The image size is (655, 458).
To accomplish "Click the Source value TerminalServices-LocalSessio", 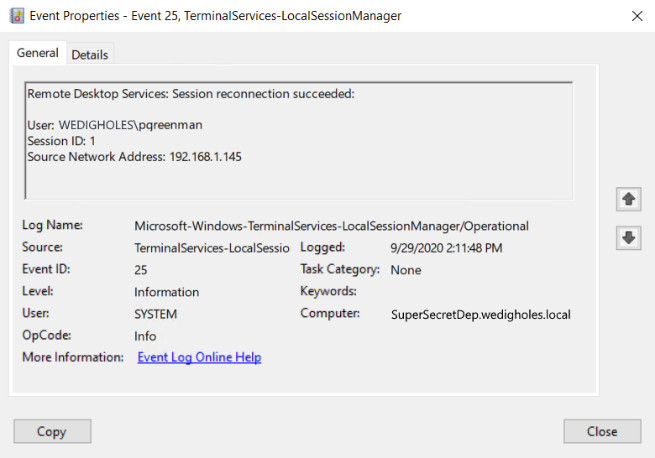I will (212, 248).
